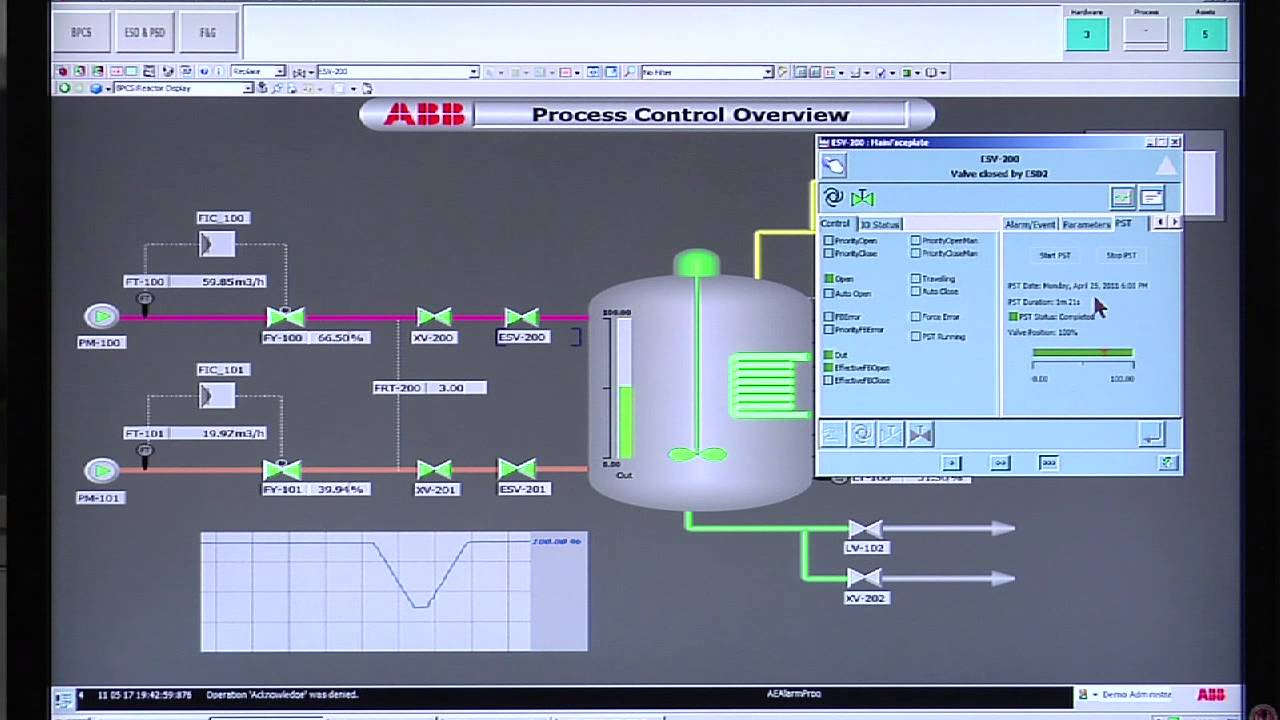Click the green circle icon in second toolbar
This screenshot has width=1280, height=720.
coord(64,88)
